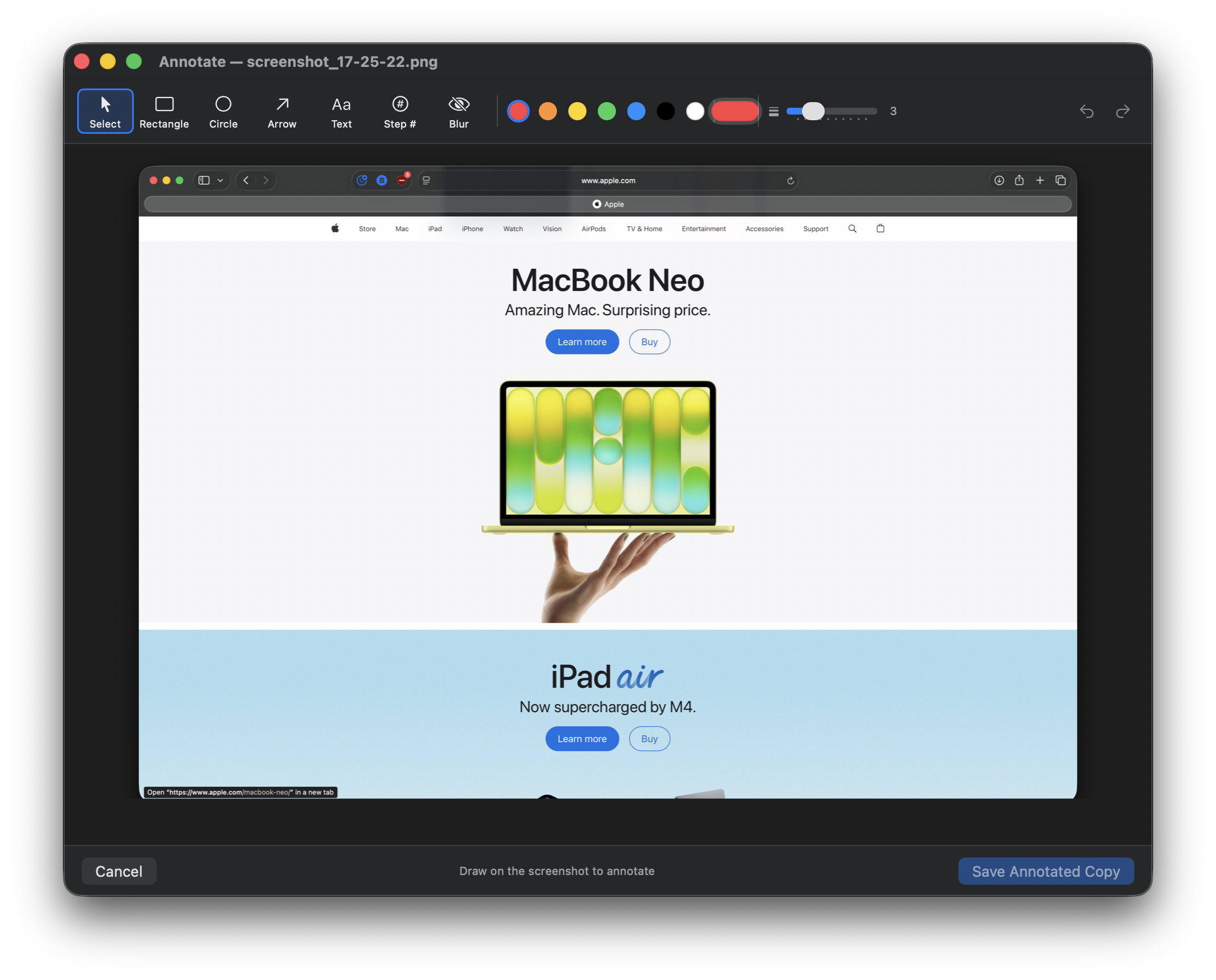Image resolution: width=1216 pixels, height=980 pixels.
Task: Open the custom red color well
Action: point(734,111)
